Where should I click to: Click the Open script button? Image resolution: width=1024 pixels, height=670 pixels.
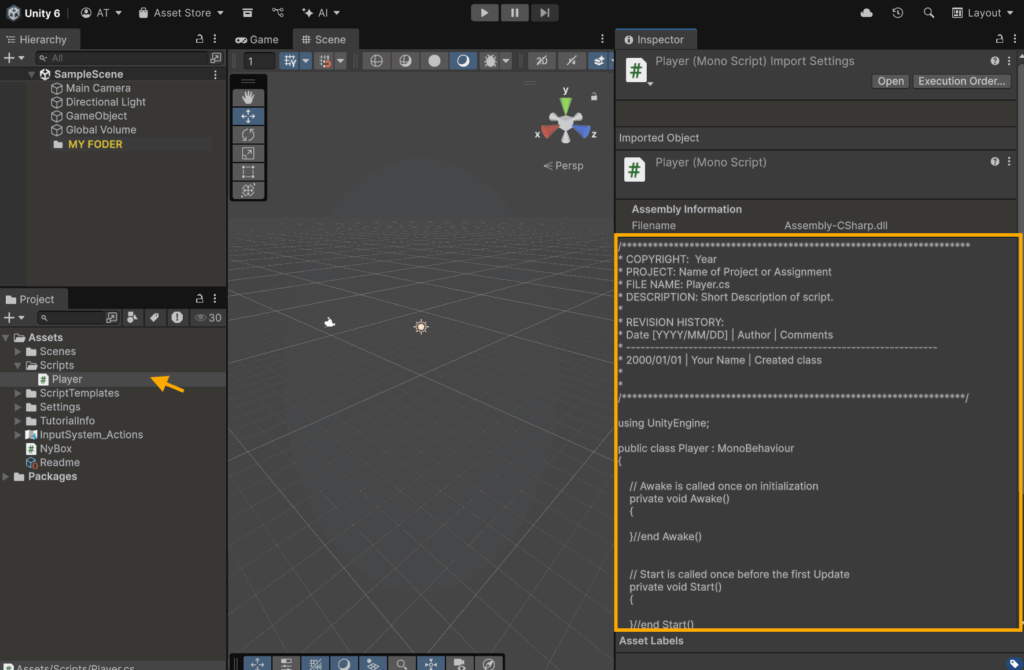click(x=890, y=81)
